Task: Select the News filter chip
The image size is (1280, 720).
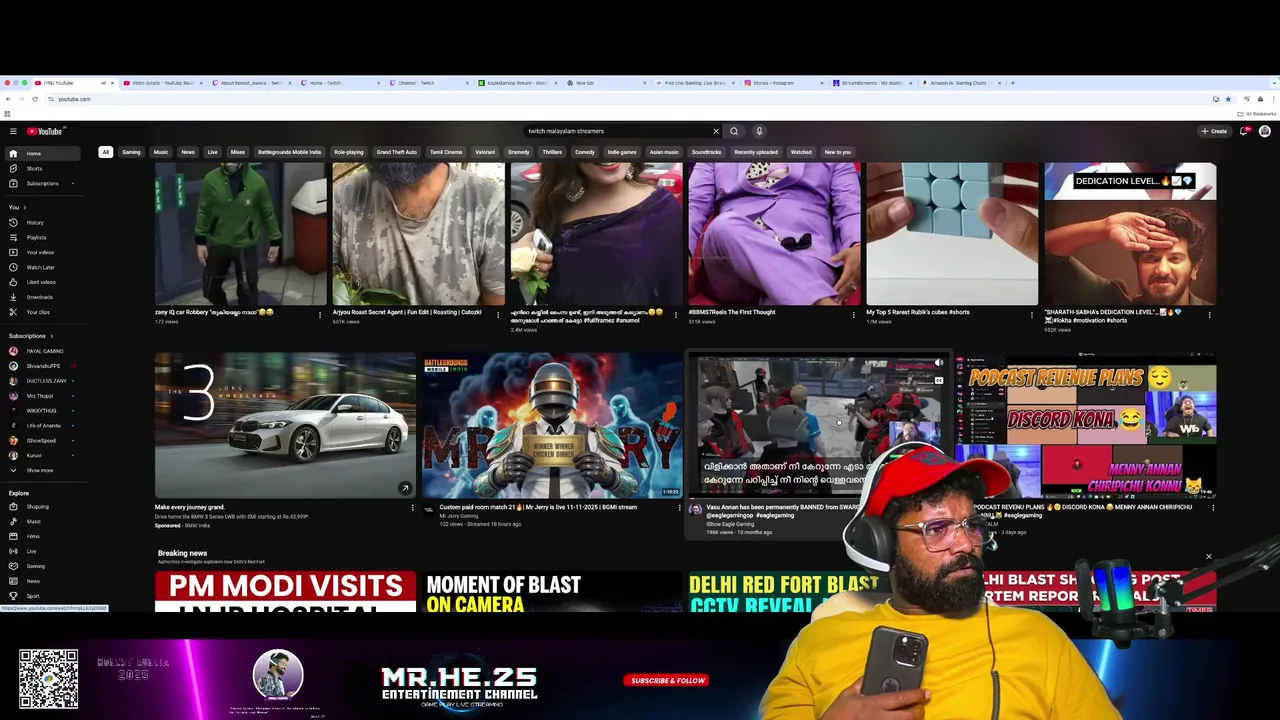Action: [x=188, y=152]
